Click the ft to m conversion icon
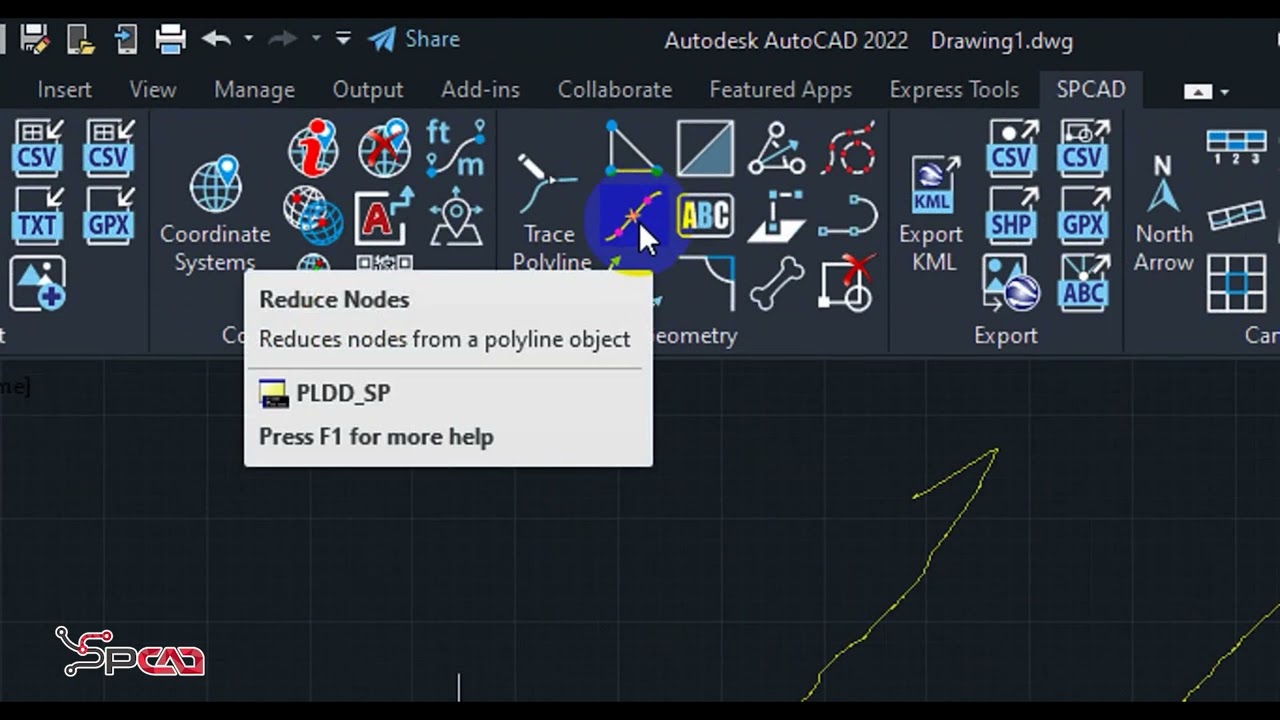Image resolution: width=1280 pixels, height=720 pixels. pyautogui.click(x=456, y=148)
